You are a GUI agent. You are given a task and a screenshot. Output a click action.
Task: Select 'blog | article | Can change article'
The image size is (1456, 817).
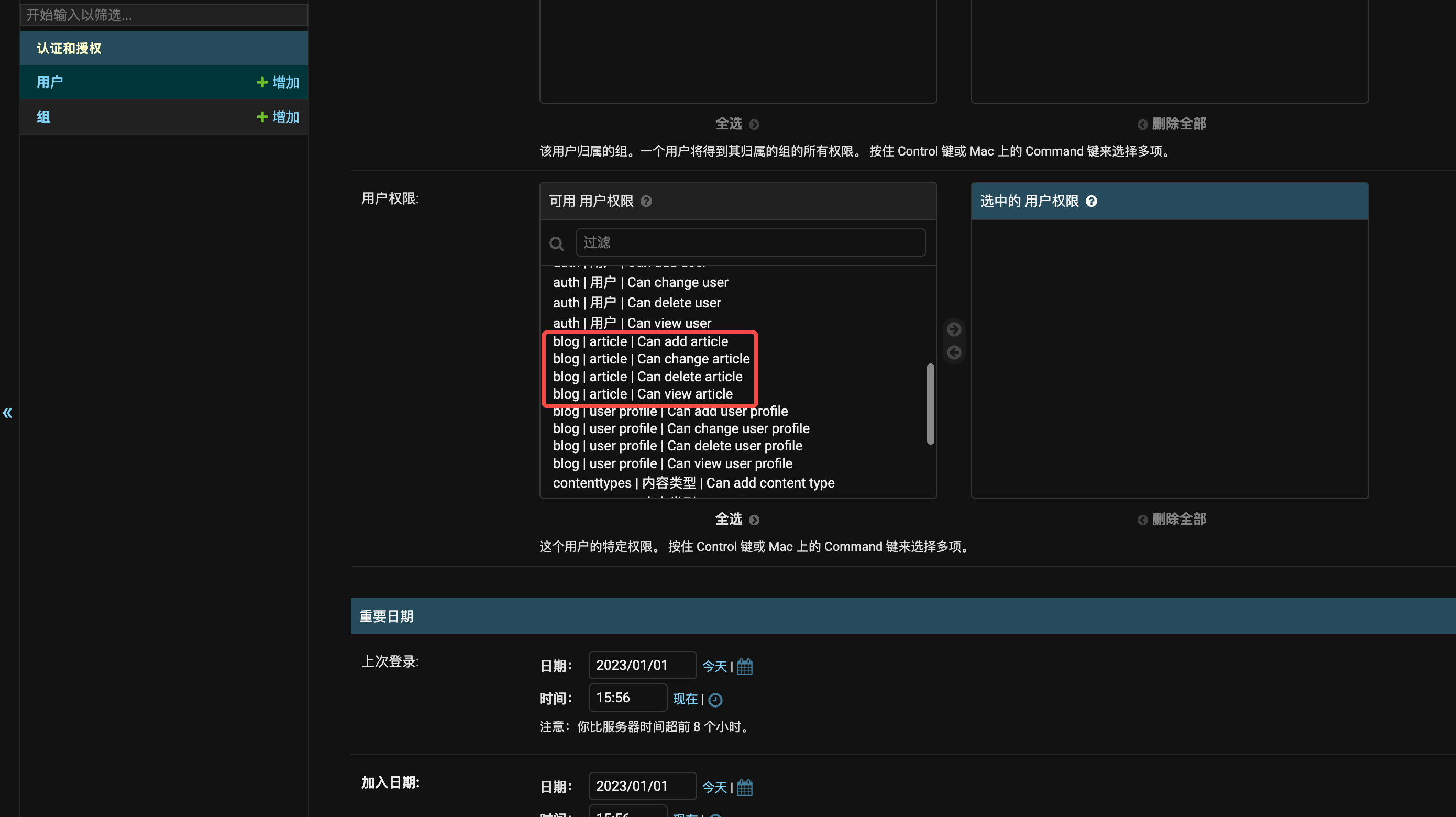pyautogui.click(x=651, y=359)
